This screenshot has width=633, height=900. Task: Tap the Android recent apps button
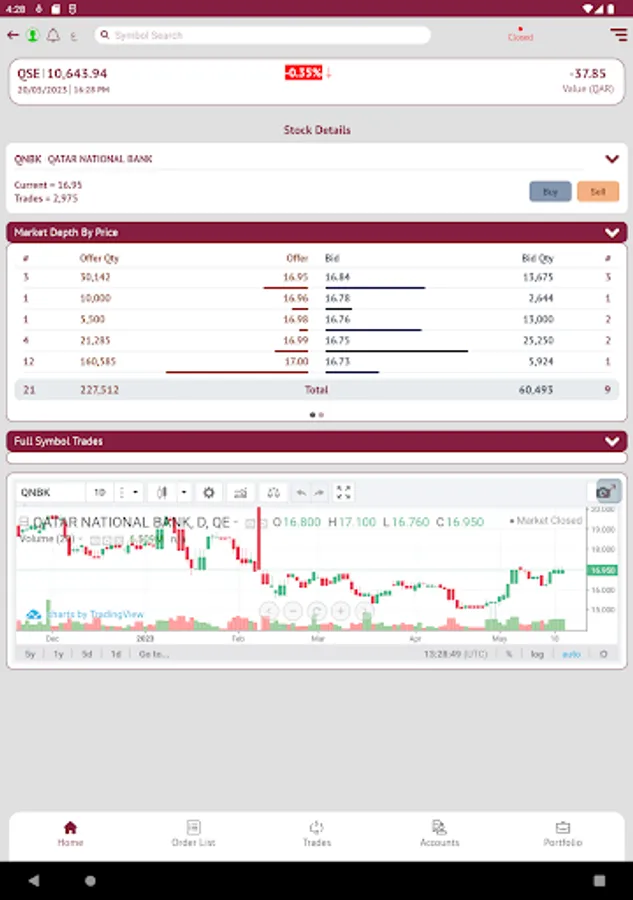pos(599,880)
